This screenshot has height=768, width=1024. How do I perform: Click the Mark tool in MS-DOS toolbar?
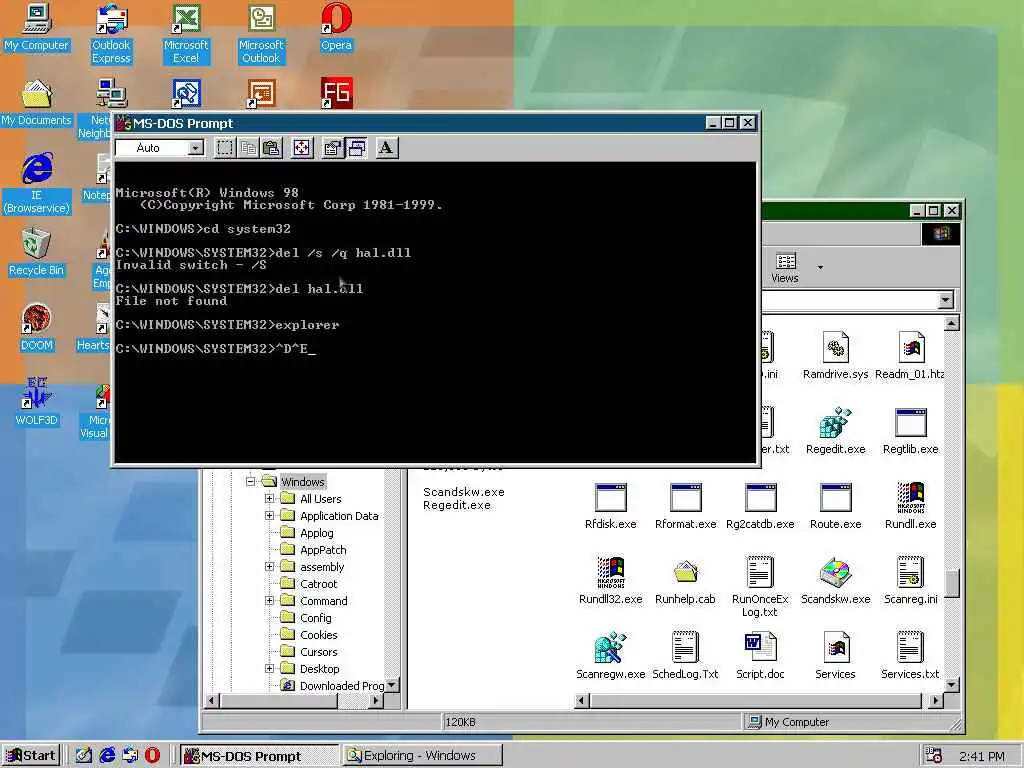click(x=225, y=148)
